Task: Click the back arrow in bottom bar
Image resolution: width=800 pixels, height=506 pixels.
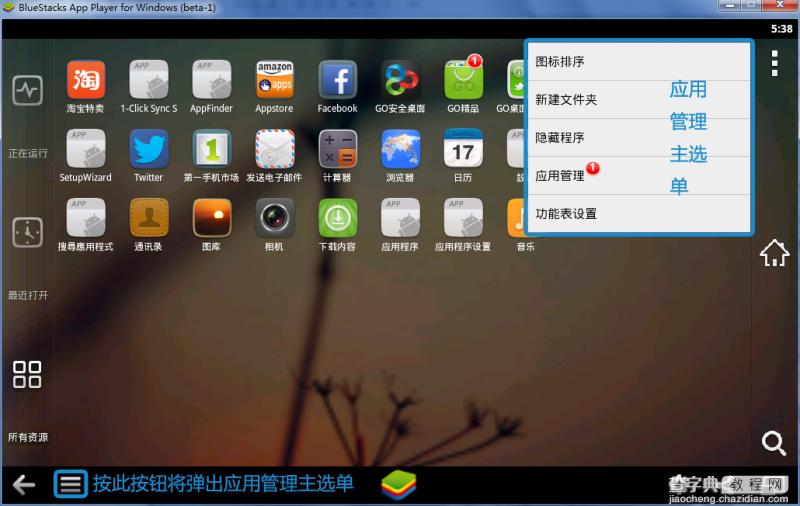Action: tap(24, 484)
